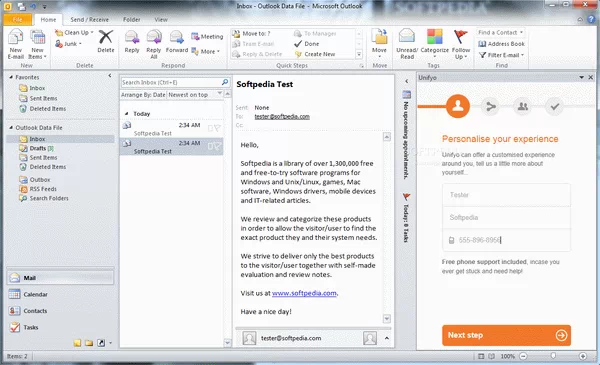This screenshot has width=600, height=365.
Task: Click the Meeting reply button
Action: tap(207, 37)
